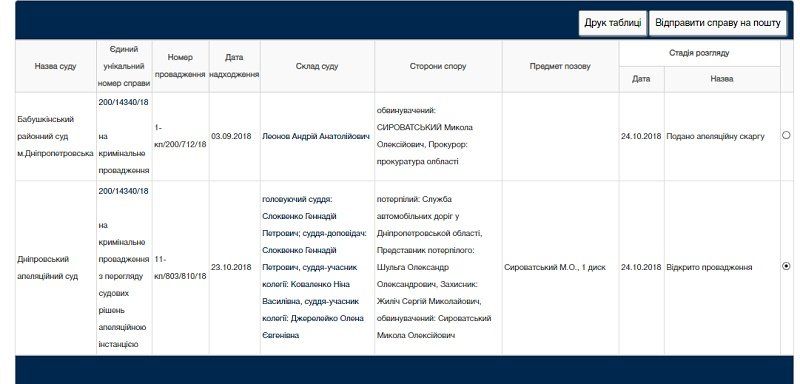This screenshot has width=800, height=384.
Task: Click judge name 'Леонов Андрій Анатолійович'
Action: click(316, 136)
